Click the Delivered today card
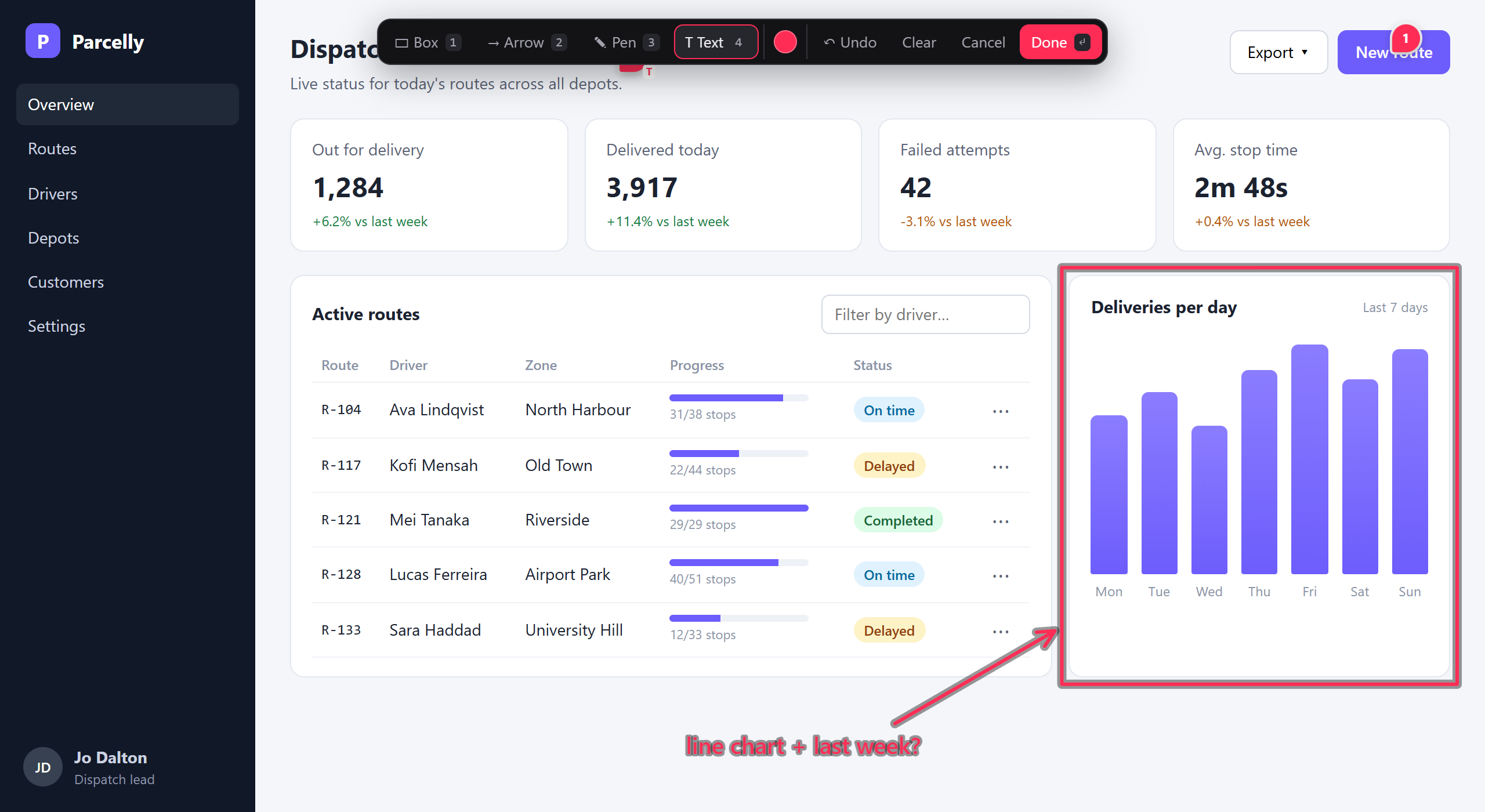1485x812 pixels. pos(723,185)
